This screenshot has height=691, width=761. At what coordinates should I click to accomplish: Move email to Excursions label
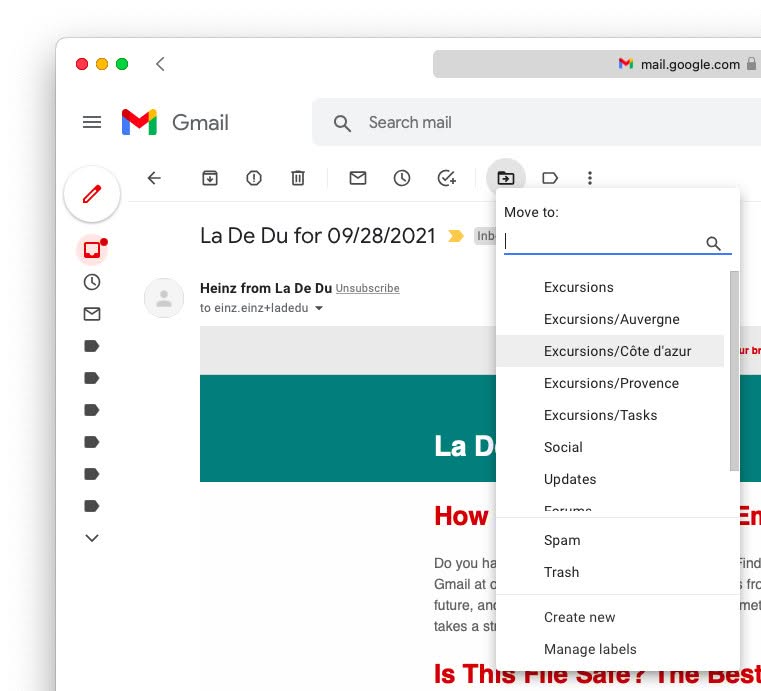(x=610, y=287)
